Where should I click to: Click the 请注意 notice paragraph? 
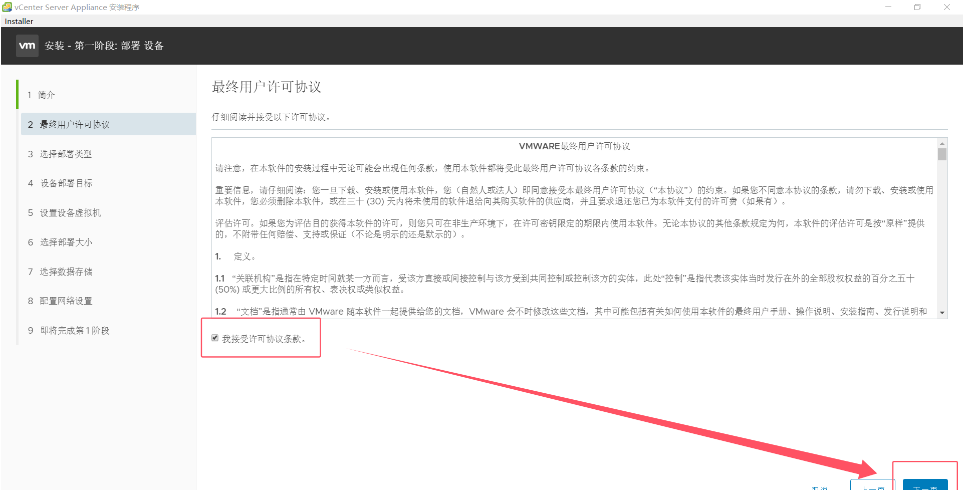point(432,168)
